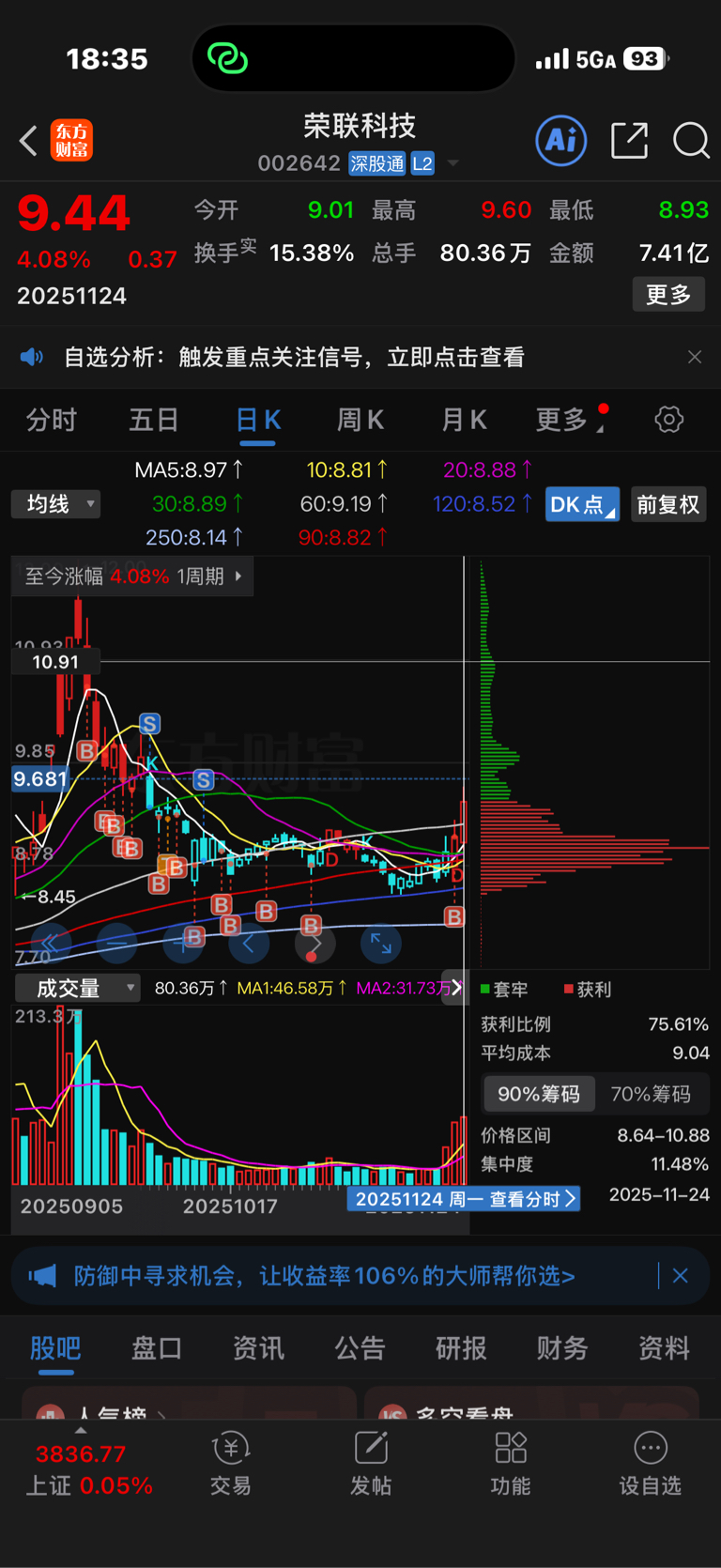Open the 资讯 tab
The width and height of the screenshot is (721, 1568).
(x=258, y=1348)
